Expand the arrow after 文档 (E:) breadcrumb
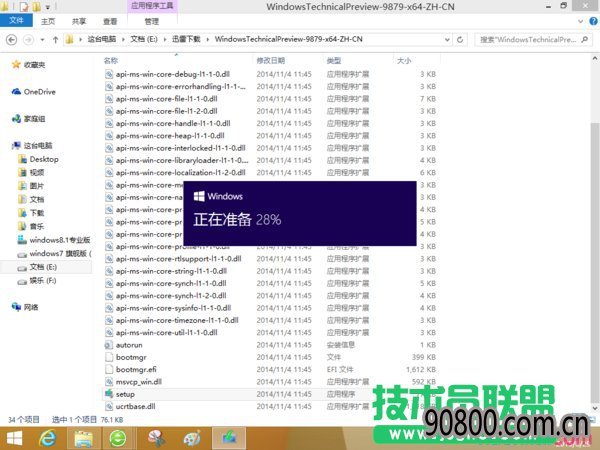Screen dimensions: 600x450 tap(165, 39)
